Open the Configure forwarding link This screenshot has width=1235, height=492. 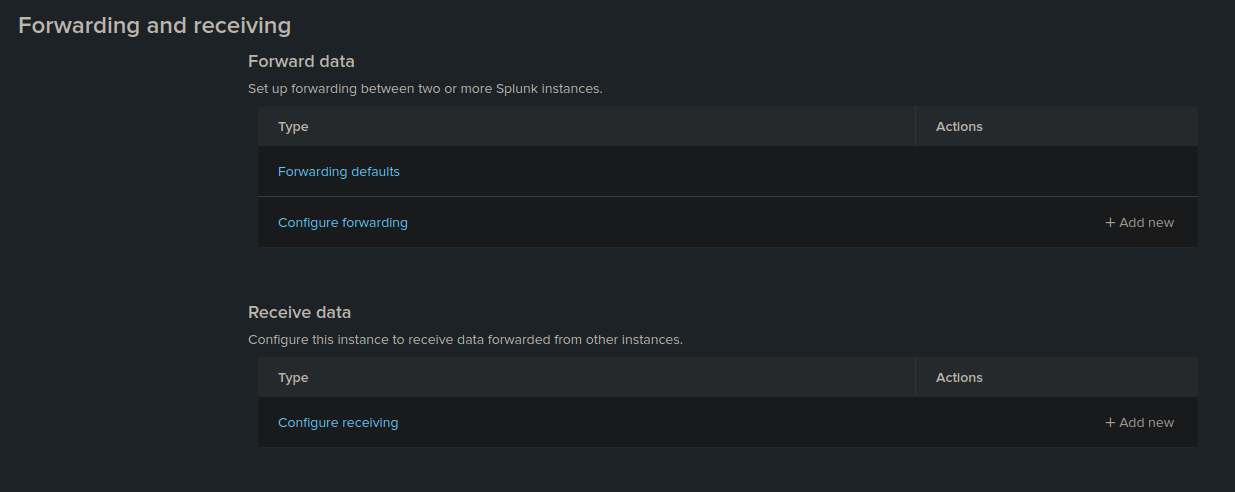pyautogui.click(x=343, y=223)
